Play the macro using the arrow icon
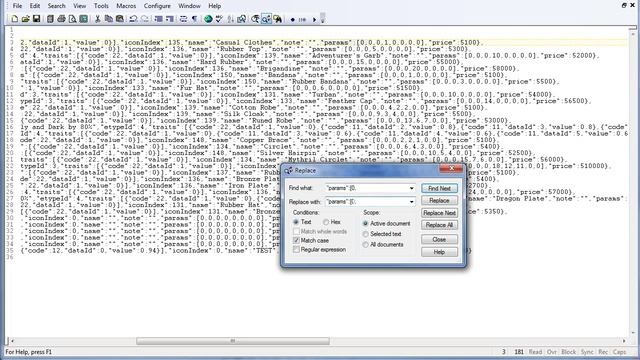Viewport: 640px width, 360px height. [314, 20]
